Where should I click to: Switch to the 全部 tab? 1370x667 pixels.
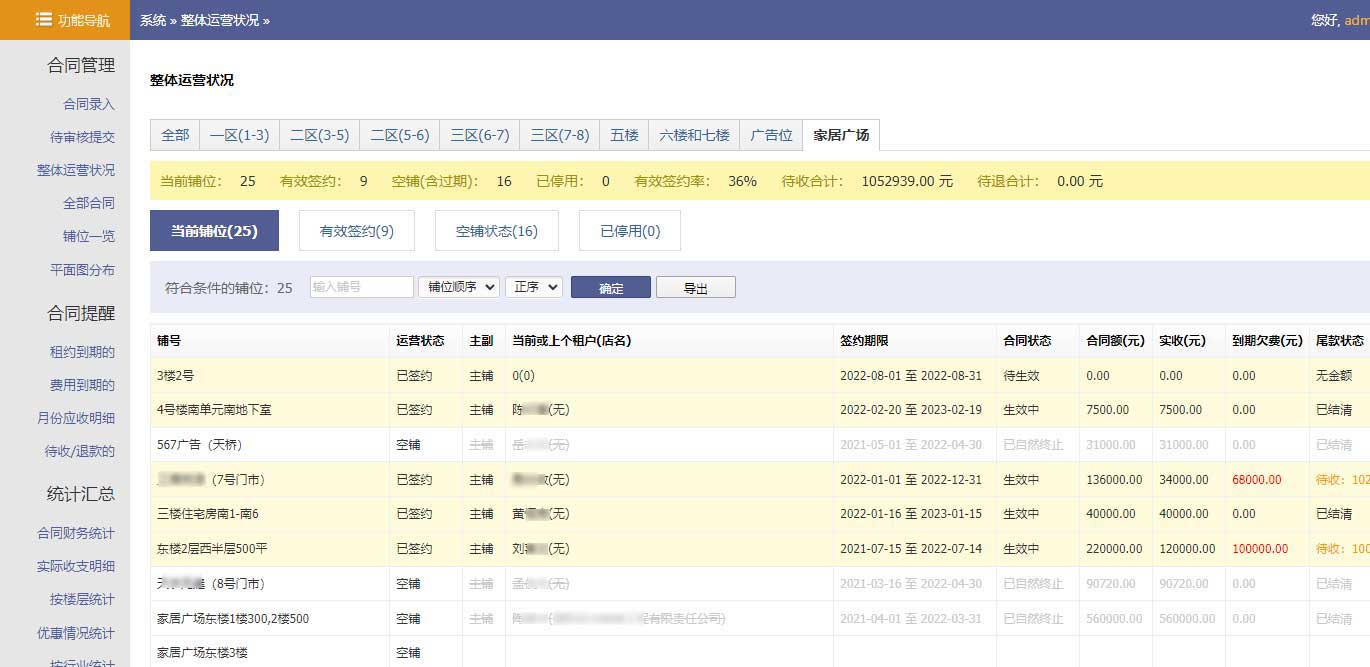(175, 135)
